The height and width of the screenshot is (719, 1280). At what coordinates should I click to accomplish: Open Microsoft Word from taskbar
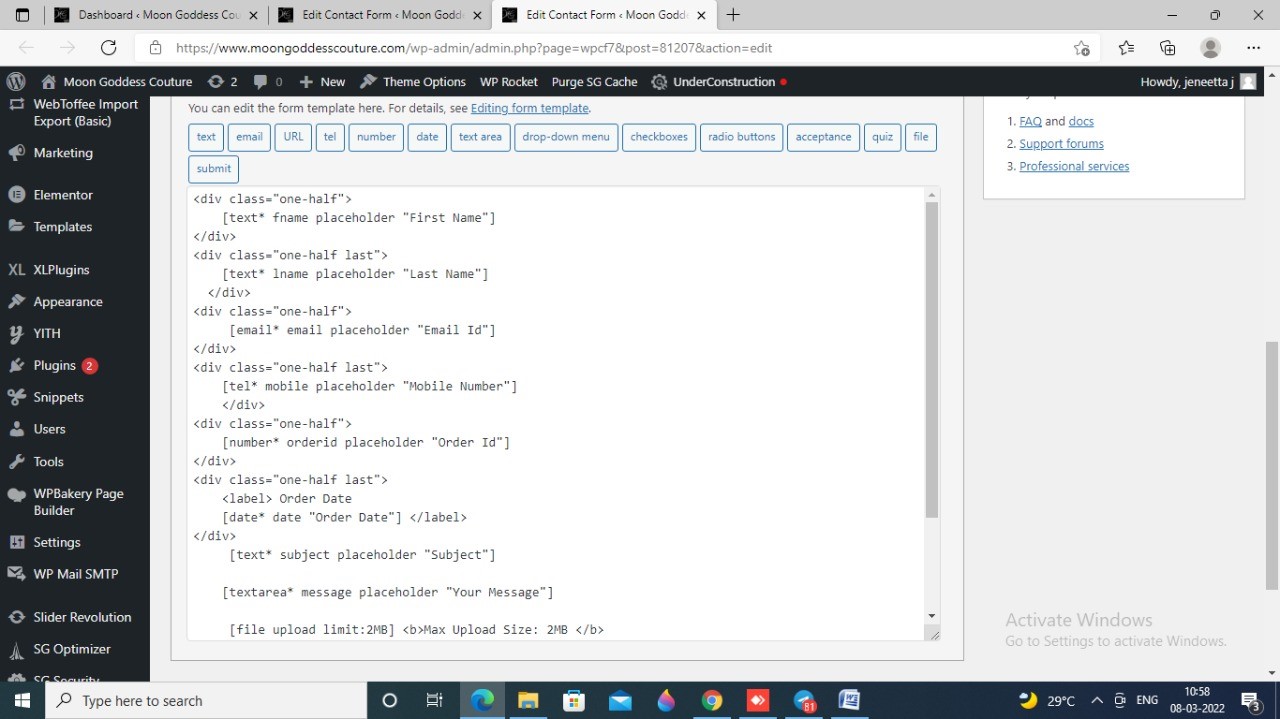coord(849,700)
